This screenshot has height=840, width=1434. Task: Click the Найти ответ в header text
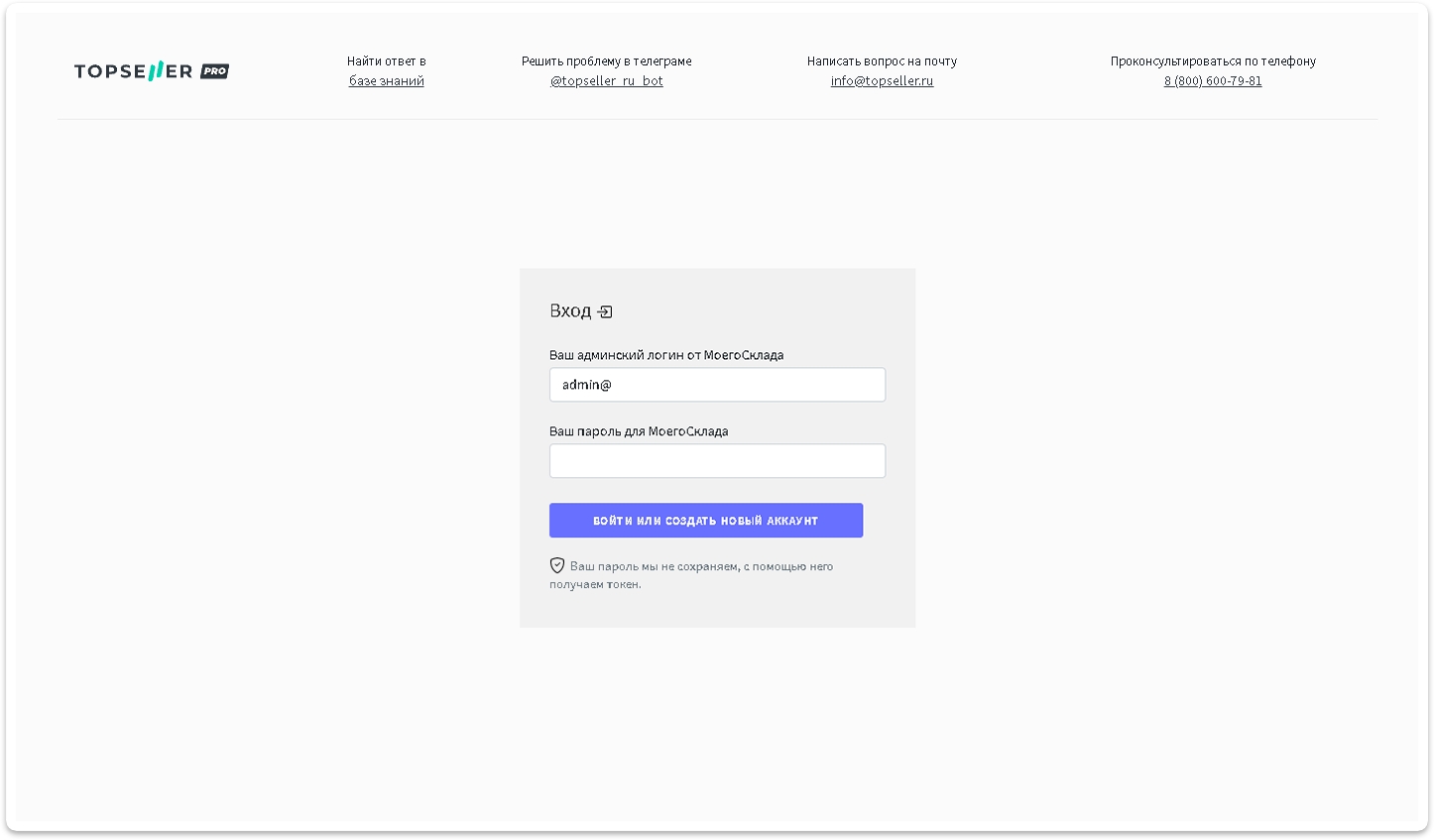click(x=386, y=61)
